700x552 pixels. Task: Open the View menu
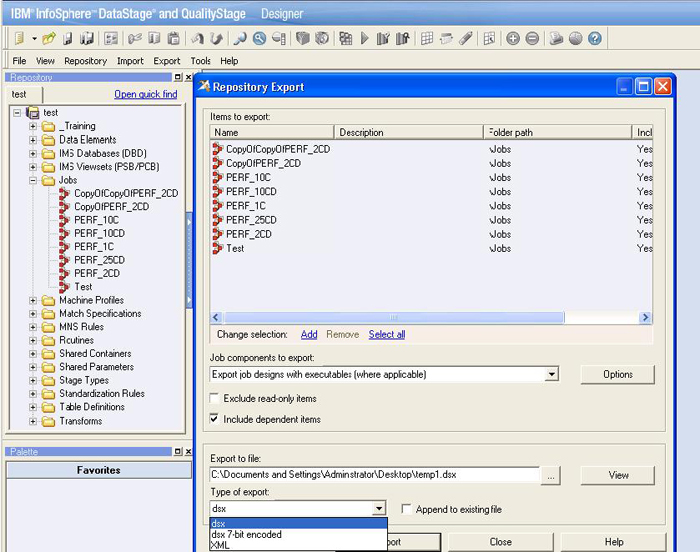[45, 61]
